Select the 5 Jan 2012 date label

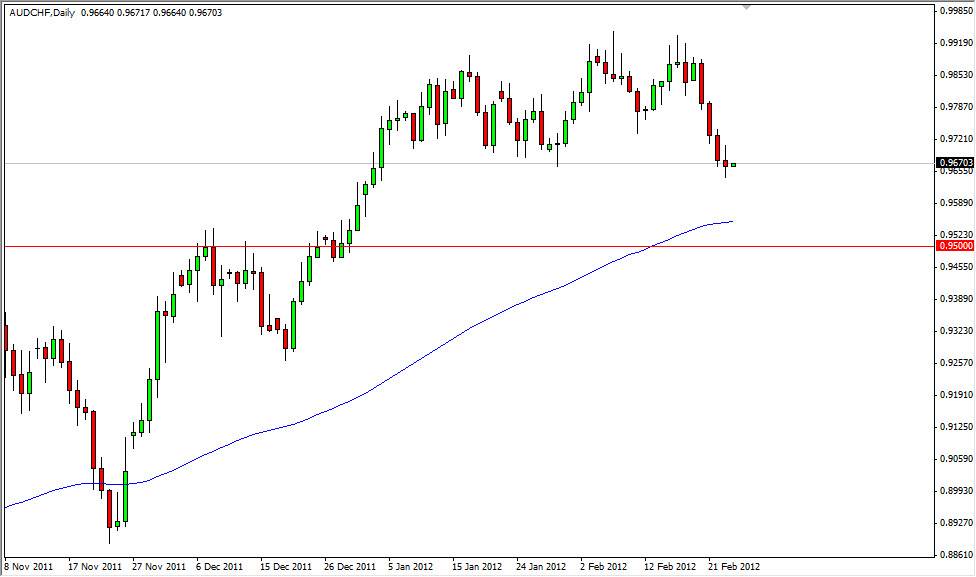[412, 567]
